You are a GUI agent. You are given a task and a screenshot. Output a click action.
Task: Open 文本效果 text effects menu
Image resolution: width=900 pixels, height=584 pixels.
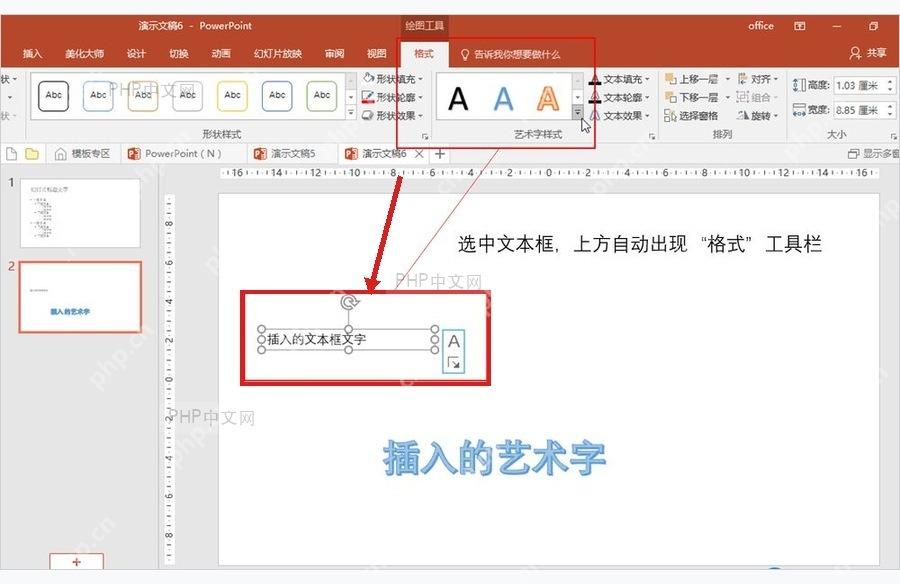619,115
